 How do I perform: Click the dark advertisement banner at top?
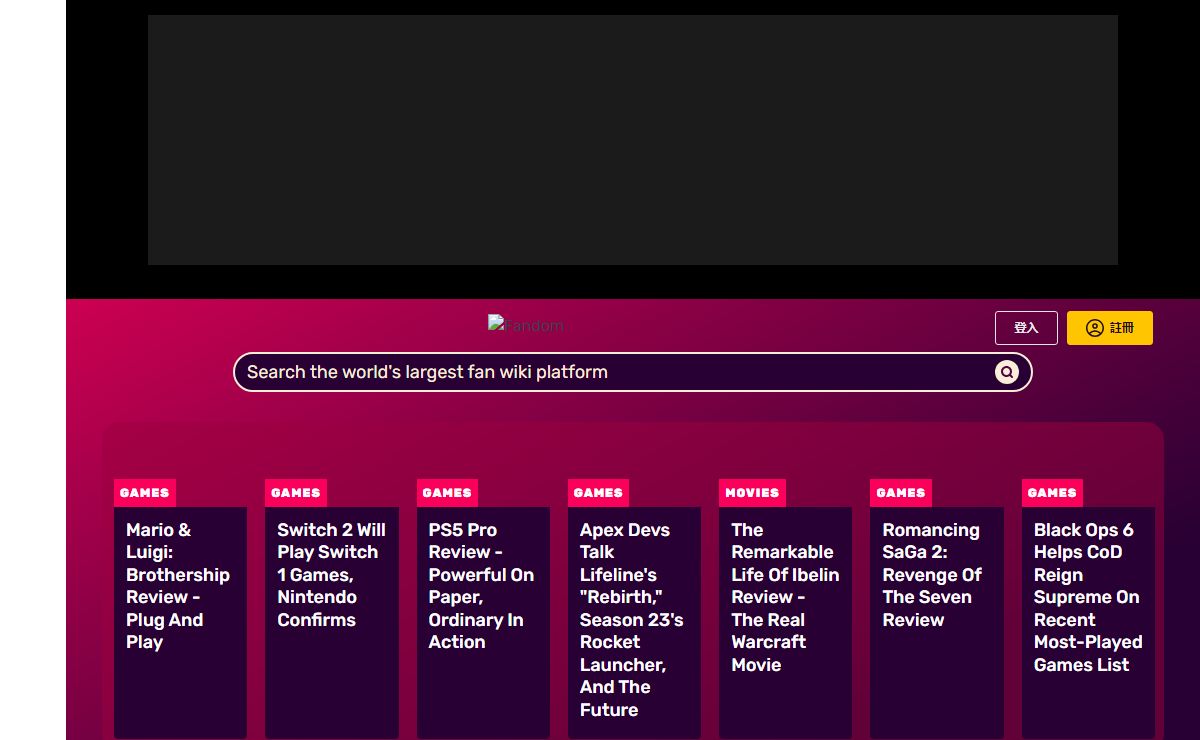tap(633, 140)
